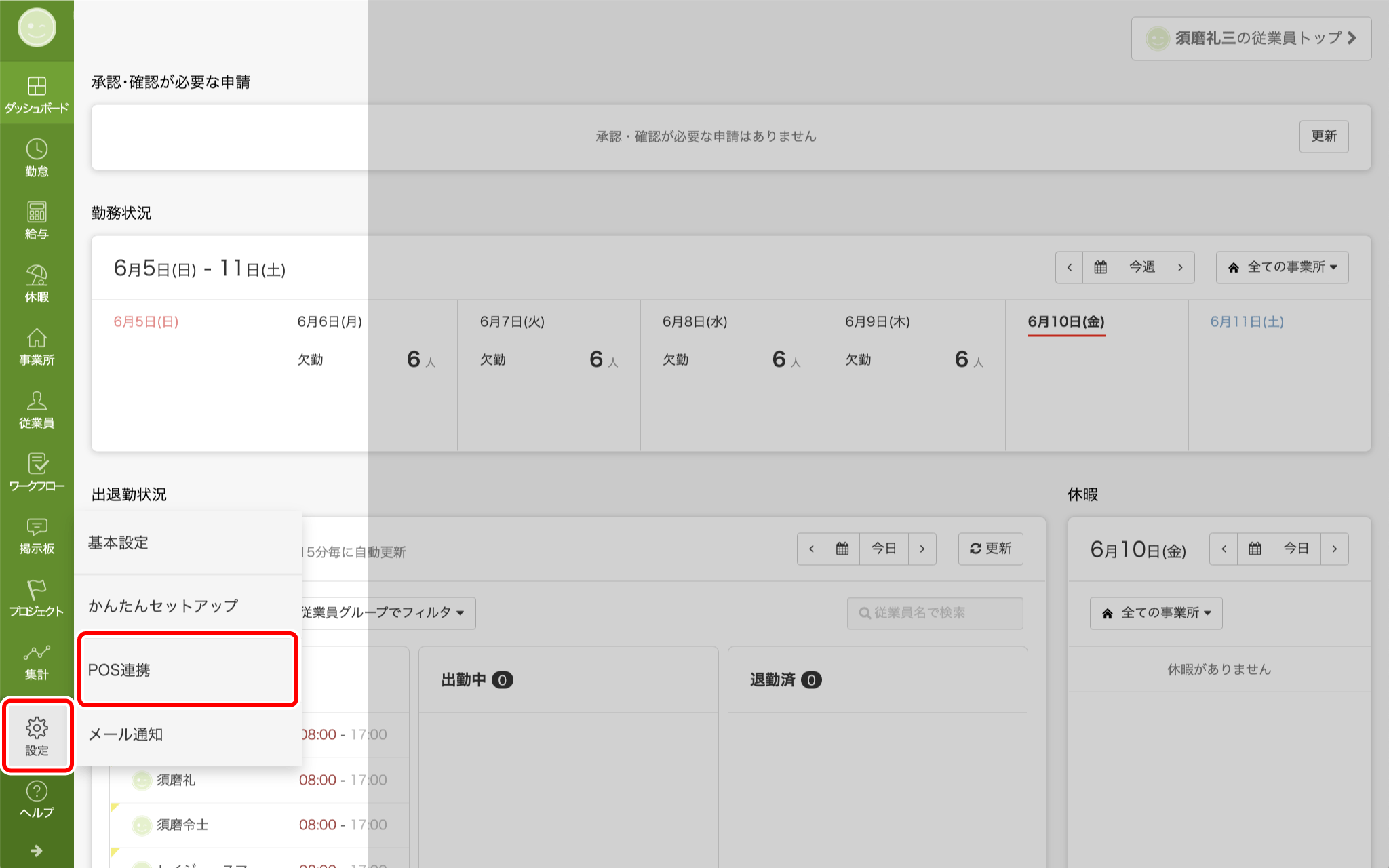Go to previous day in 出退勤状況
1389x868 pixels.
811,549
